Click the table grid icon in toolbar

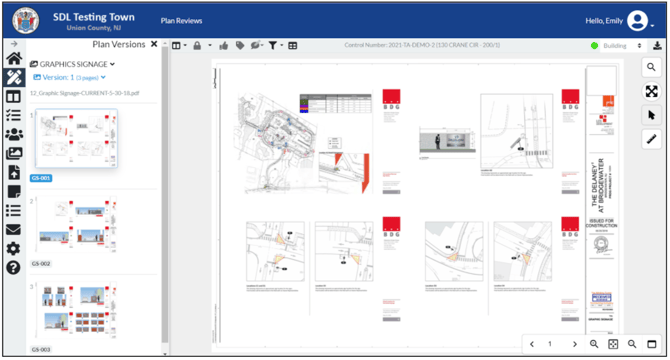click(x=293, y=46)
